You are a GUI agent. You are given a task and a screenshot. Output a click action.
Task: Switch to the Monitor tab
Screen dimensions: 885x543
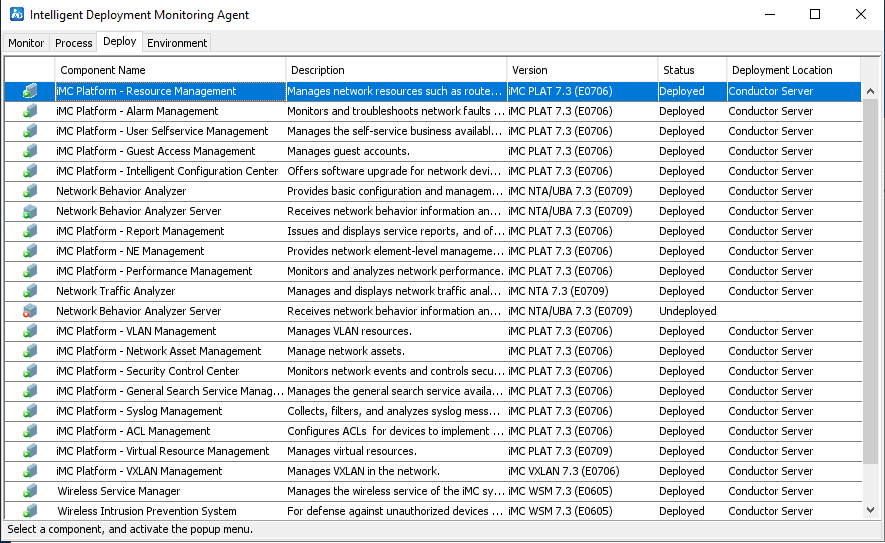(26, 43)
